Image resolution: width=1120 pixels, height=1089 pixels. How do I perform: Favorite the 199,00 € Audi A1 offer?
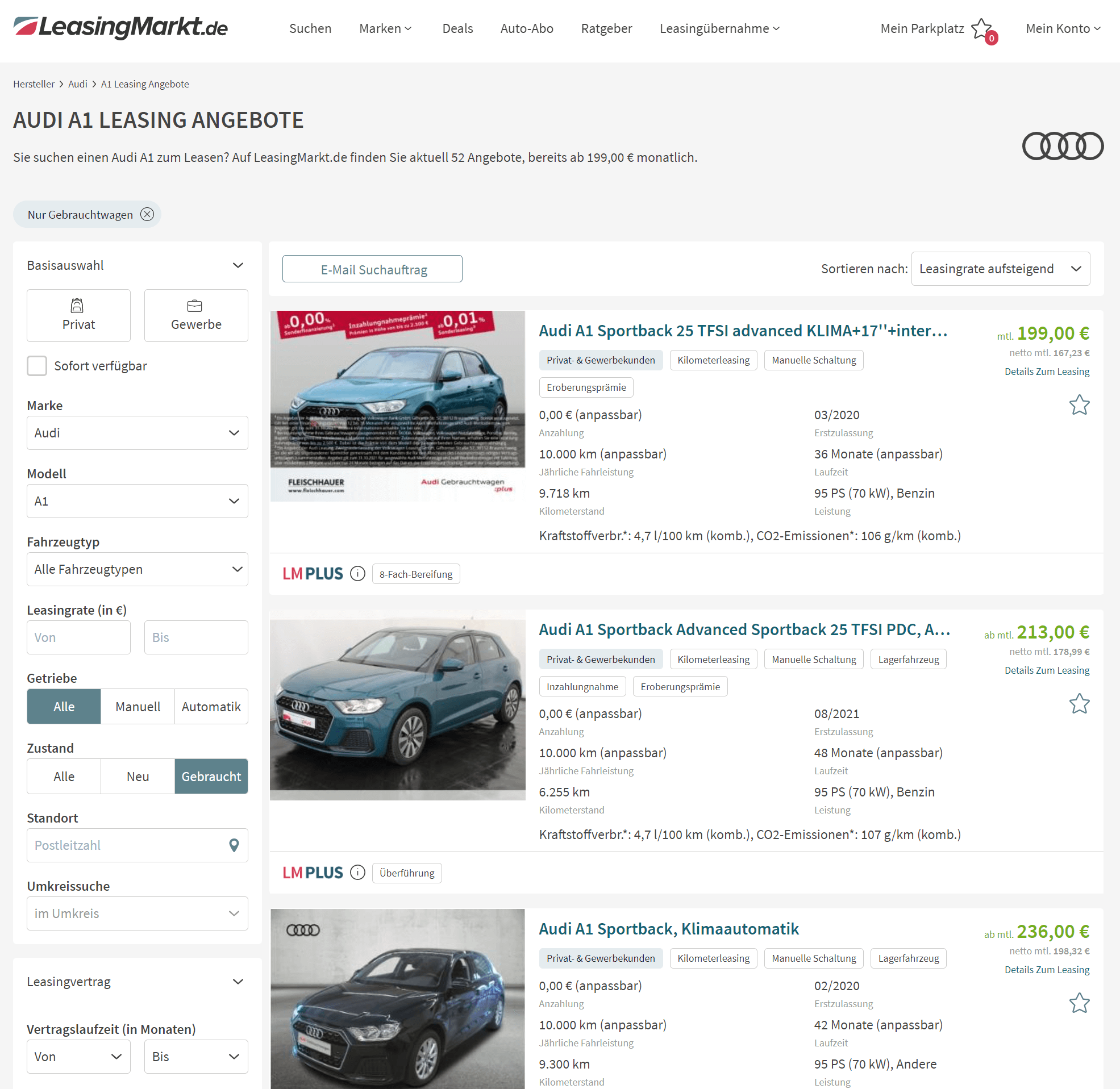1079,405
